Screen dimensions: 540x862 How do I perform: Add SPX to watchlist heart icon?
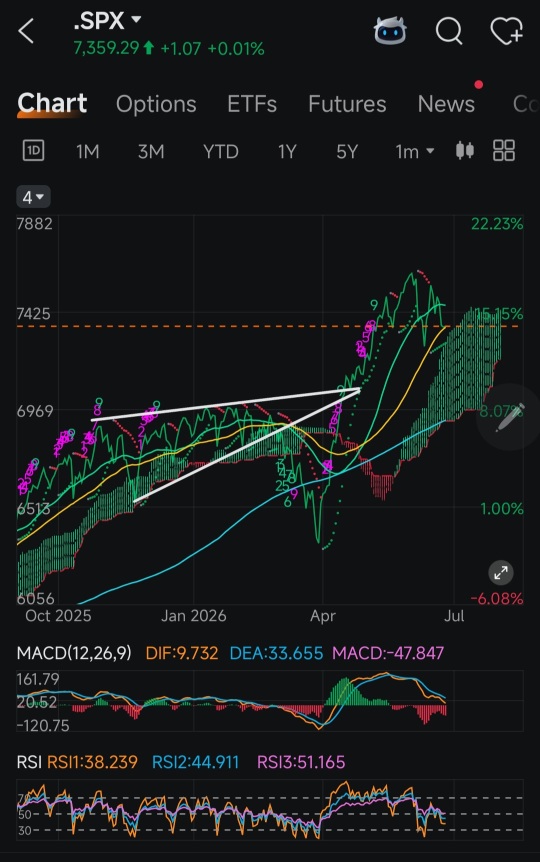tap(506, 31)
